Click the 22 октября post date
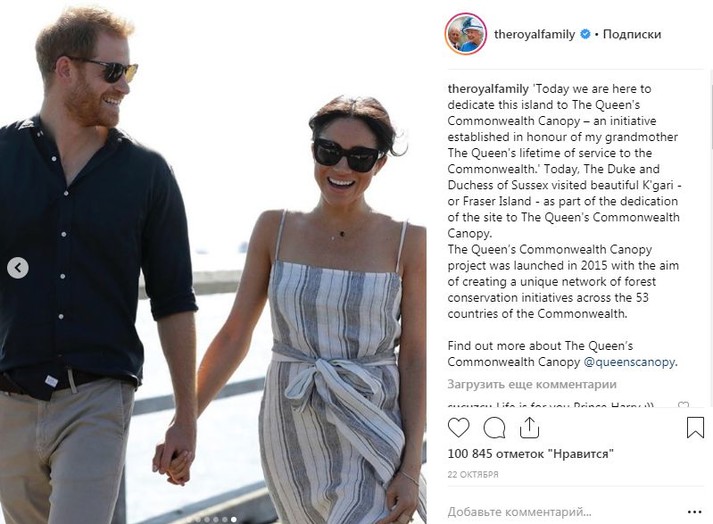This screenshot has width=713, height=524. [x=475, y=472]
